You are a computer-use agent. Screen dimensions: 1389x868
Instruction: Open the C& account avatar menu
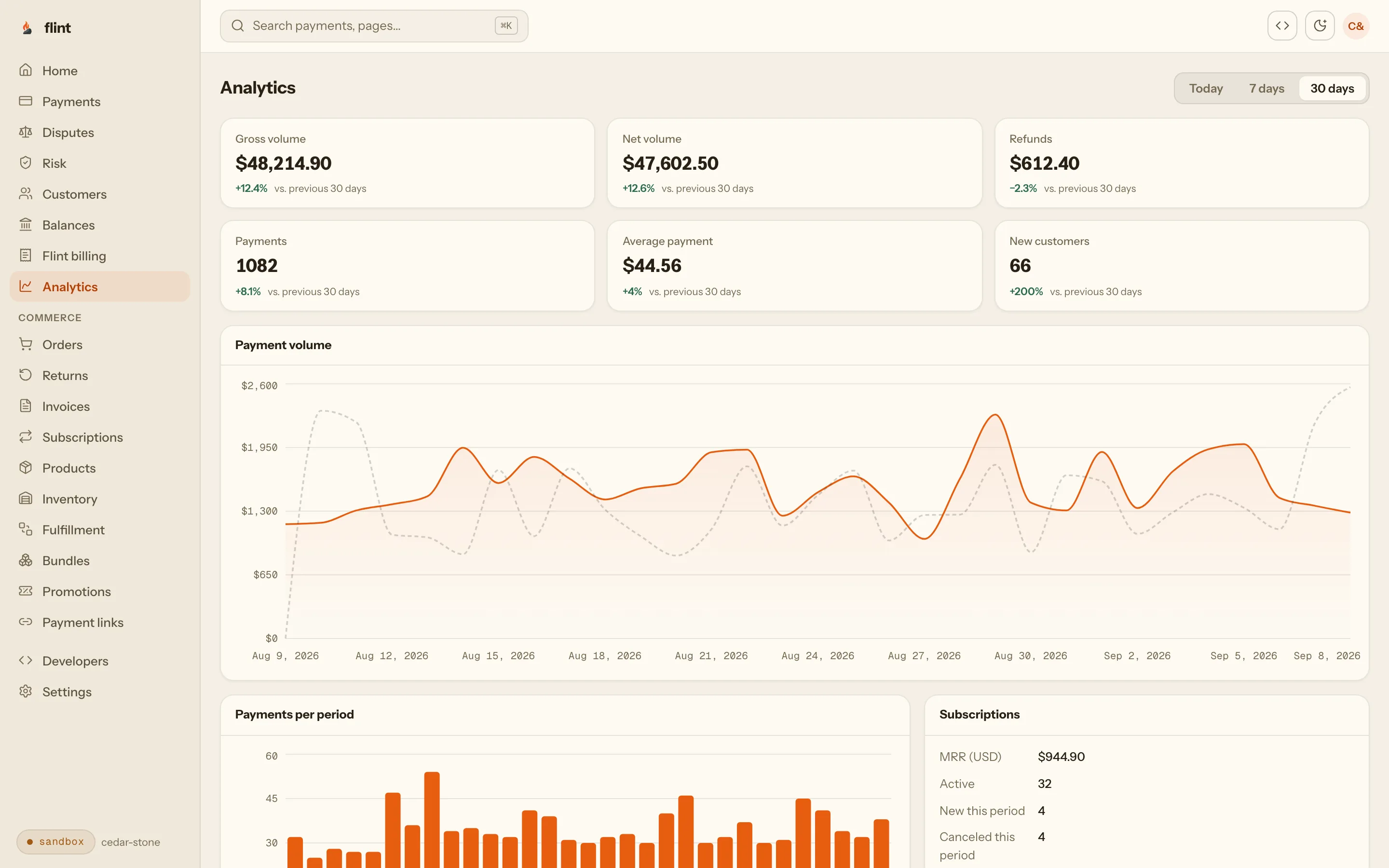[1356, 26]
